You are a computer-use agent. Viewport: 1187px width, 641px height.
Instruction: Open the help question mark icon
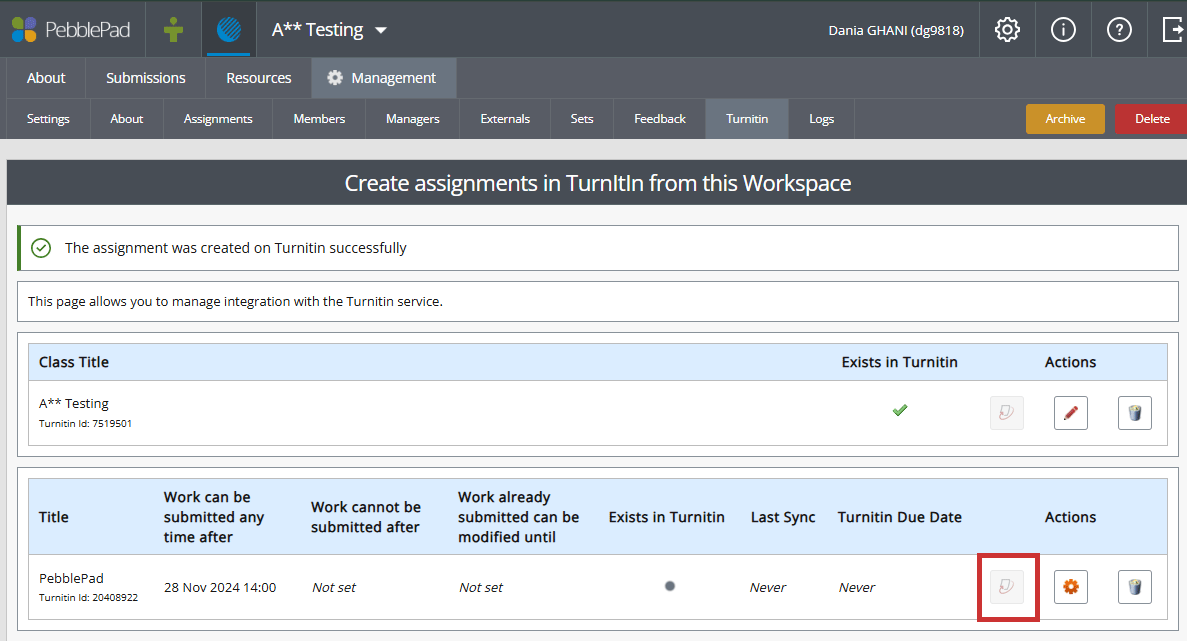tap(1119, 30)
